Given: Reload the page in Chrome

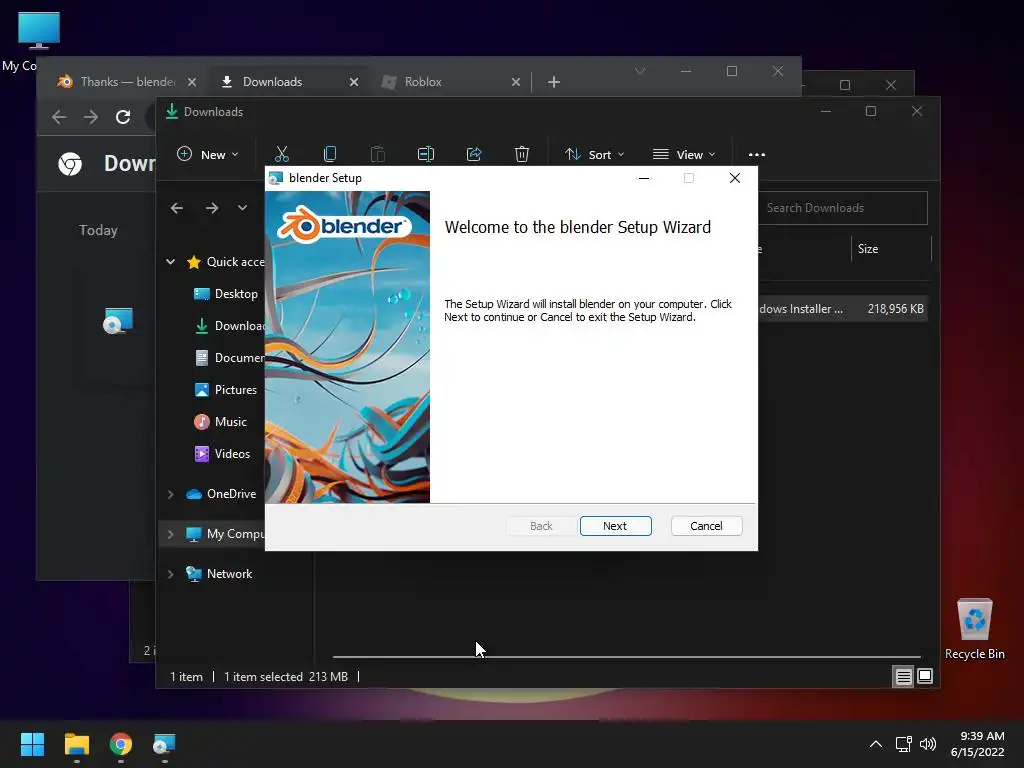Looking at the screenshot, I should click(123, 117).
